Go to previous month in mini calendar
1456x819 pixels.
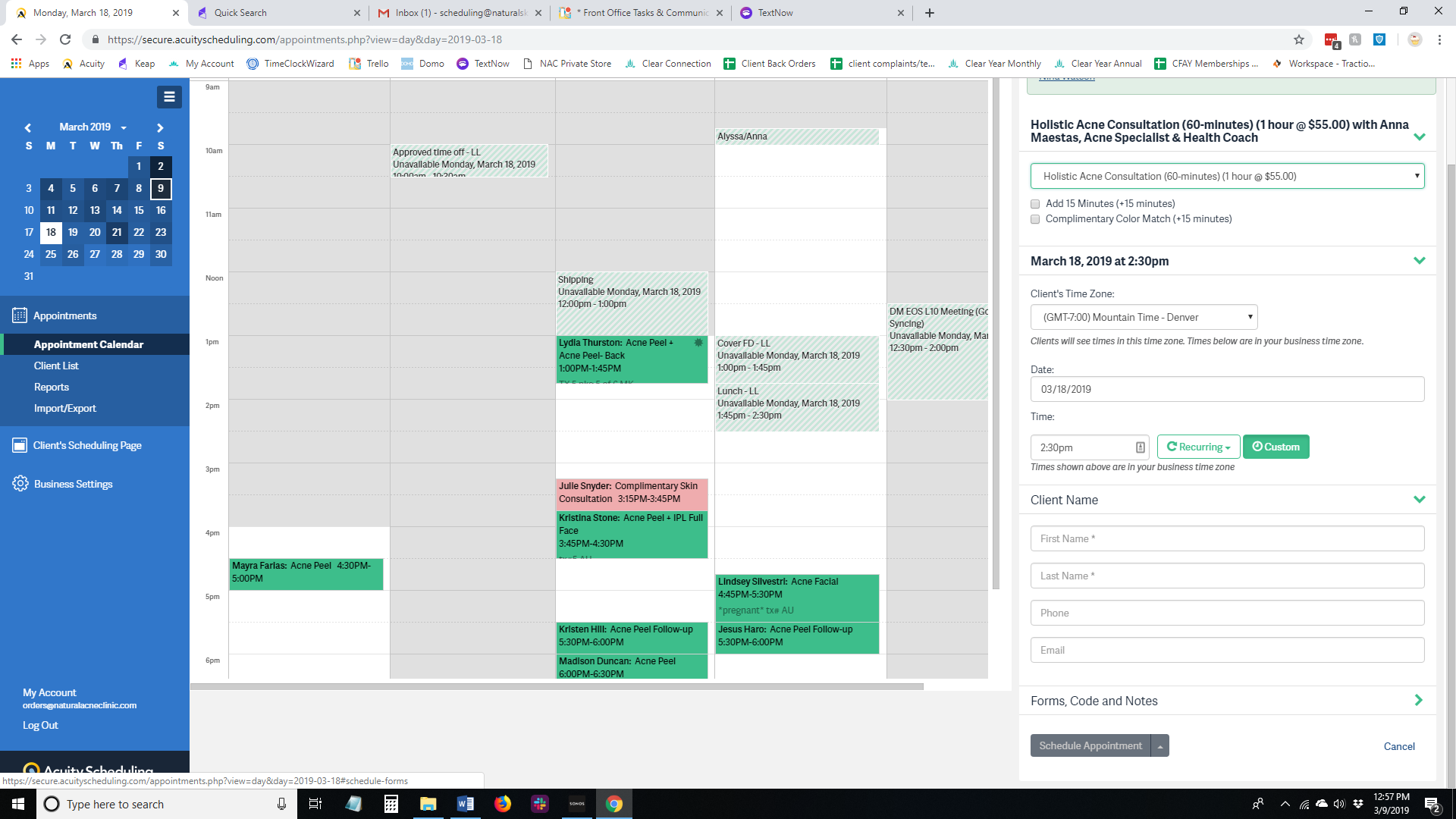pos(28,127)
